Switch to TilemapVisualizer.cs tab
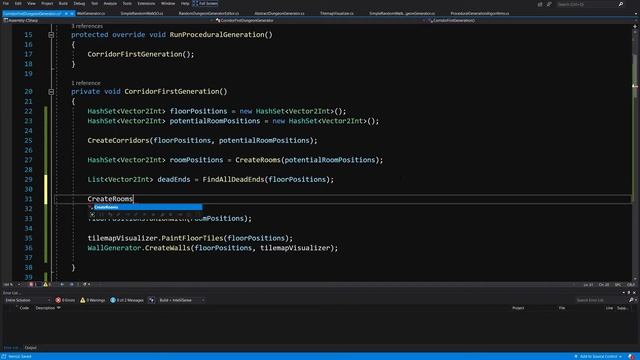Viewport: 640px width, 360px height. pos(336,13)
